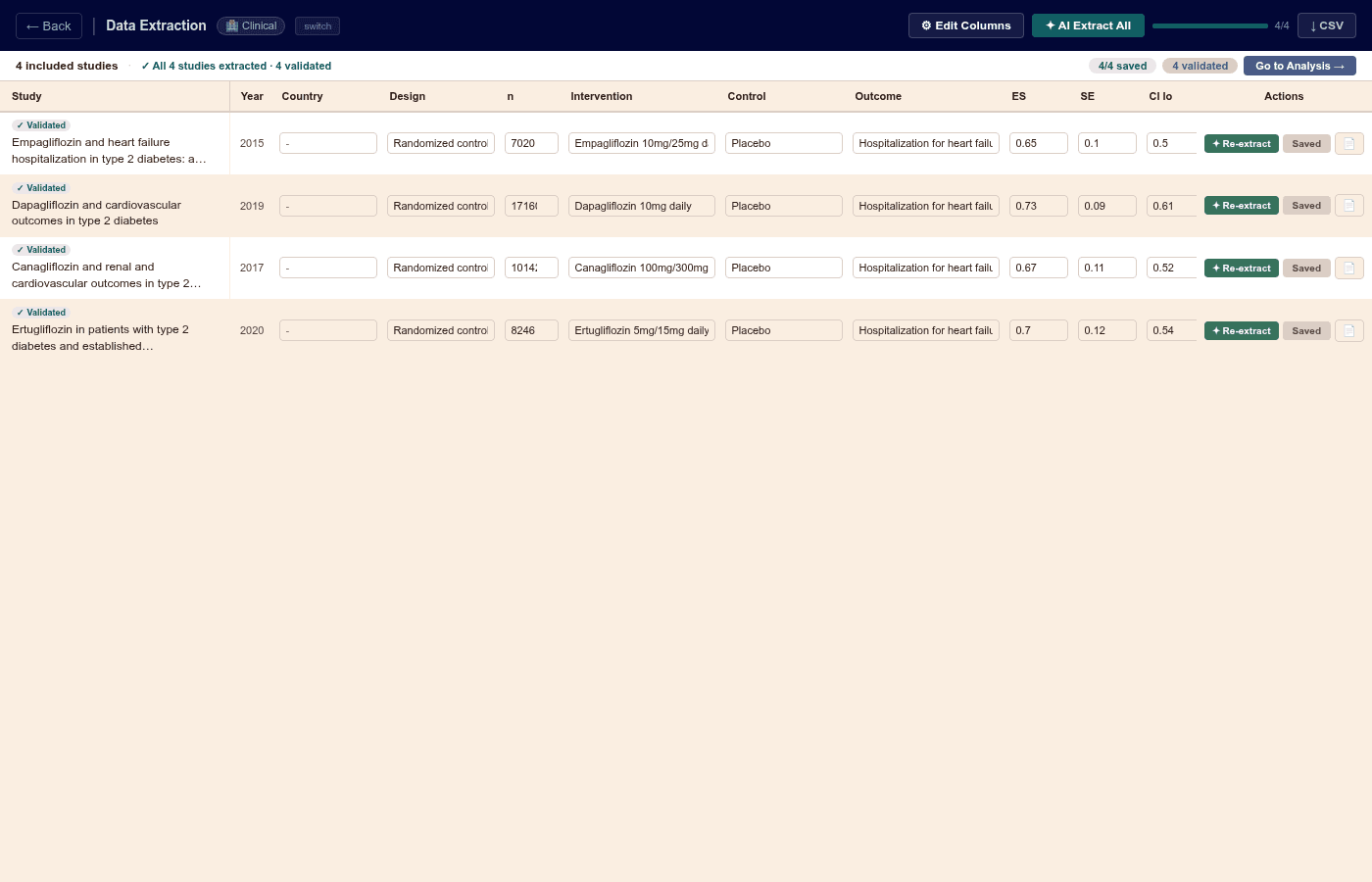Edit sample size field in Canagliflozin row

[x=531, y=268]
